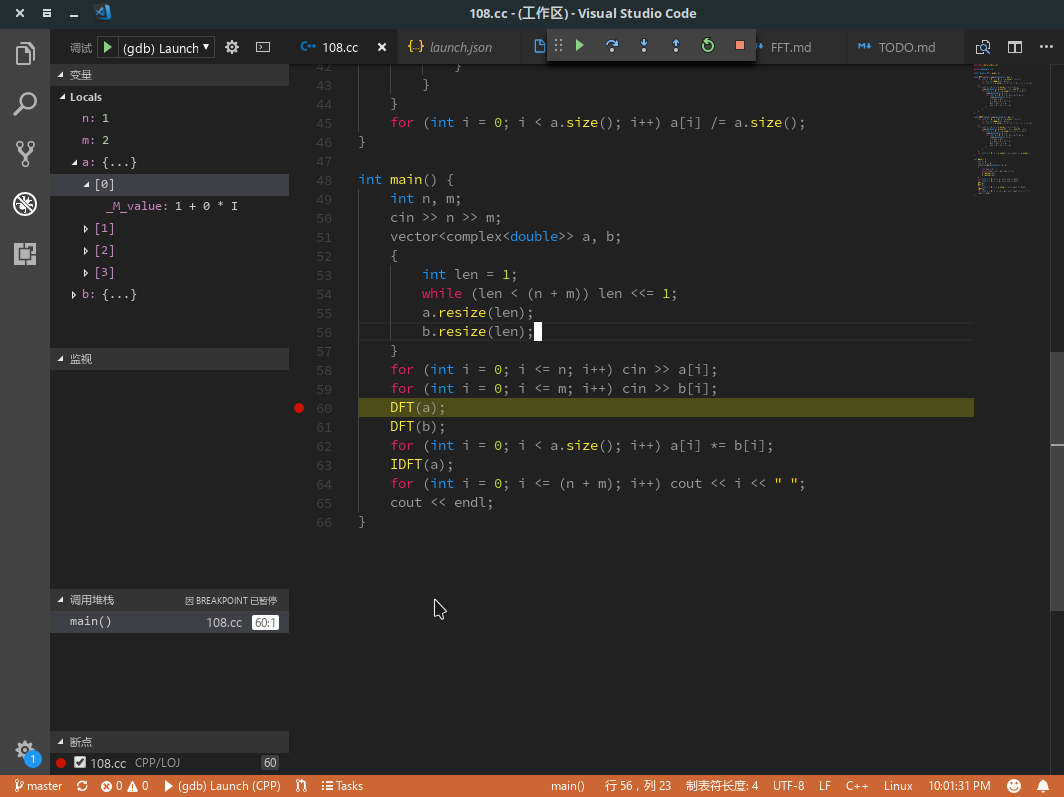The height and width of the screenshot is (797, 1064).
Task: Uncheck the 108.cc breakpoint checkbox
Action: 80,763
